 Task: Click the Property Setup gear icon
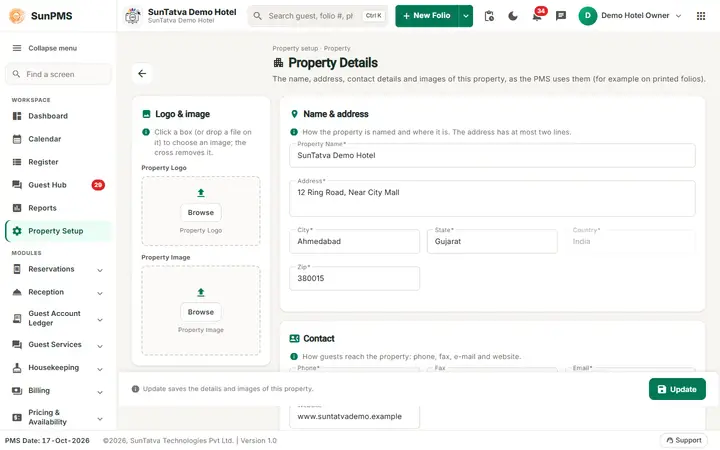(x=17, y=231)
